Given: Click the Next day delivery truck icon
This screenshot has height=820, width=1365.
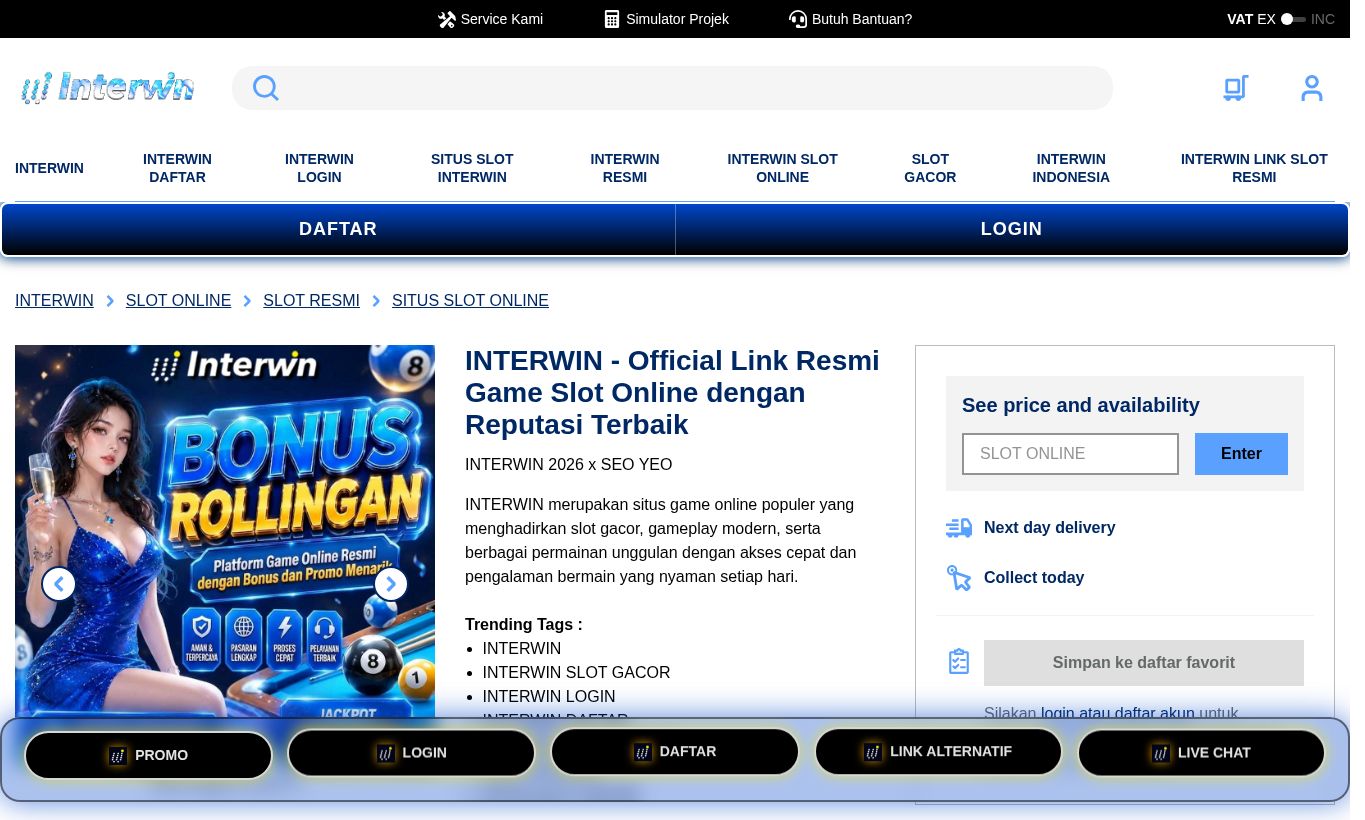Looking at the screenshot, I should coord(959,528).
